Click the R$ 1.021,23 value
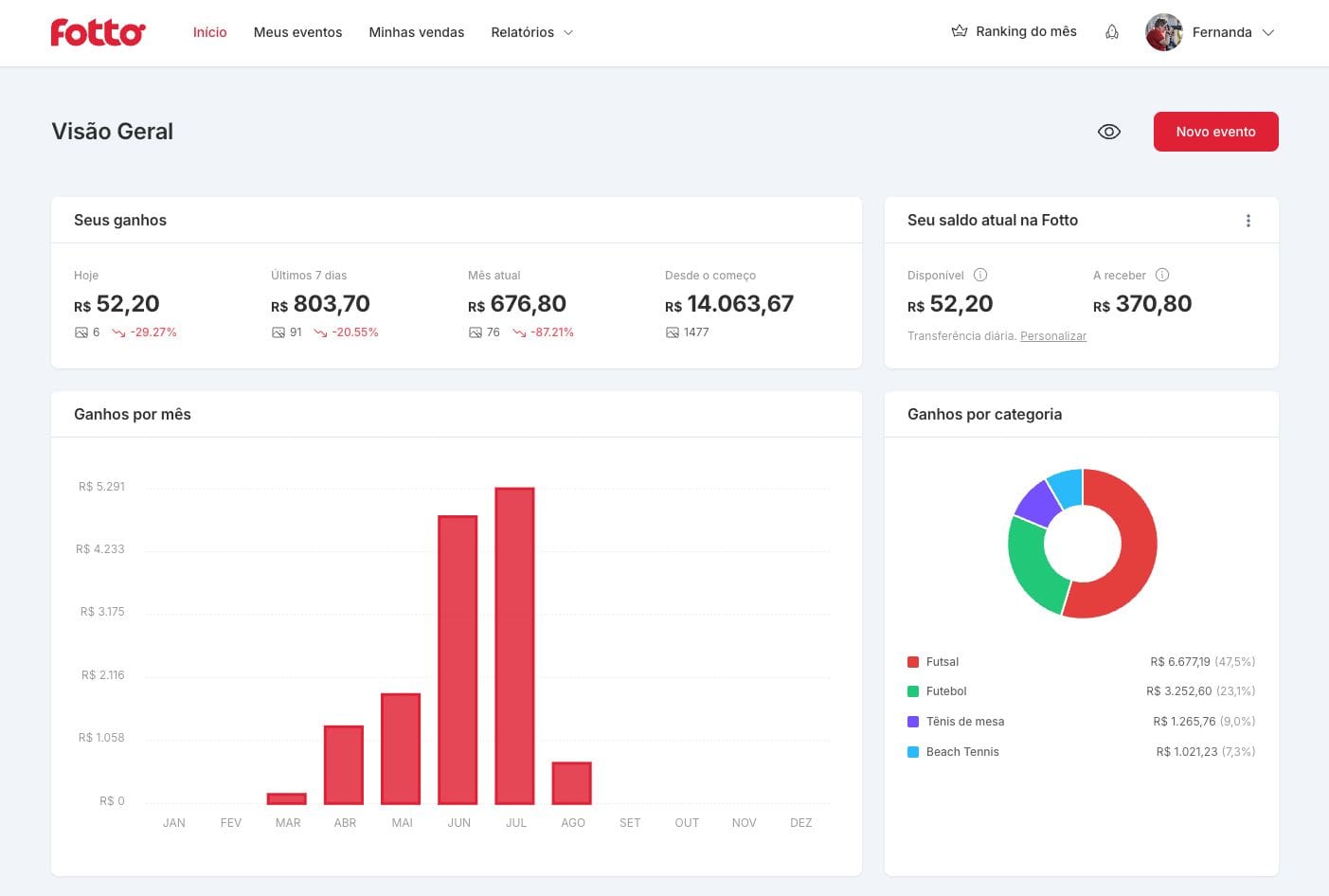The width and height of the screenshot is (1329, 896). pos(1187,752)
